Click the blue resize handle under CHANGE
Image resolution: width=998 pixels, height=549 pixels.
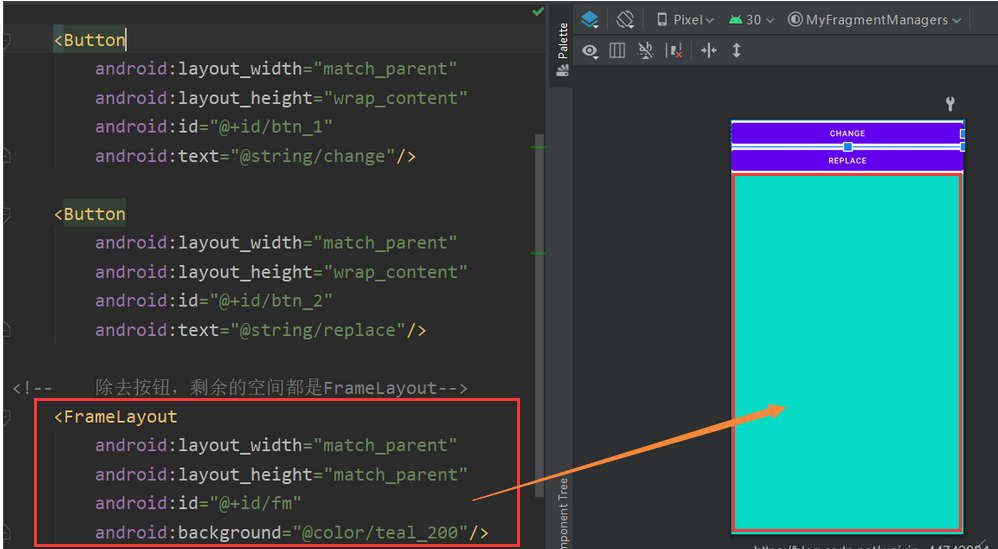pos(848,147)
